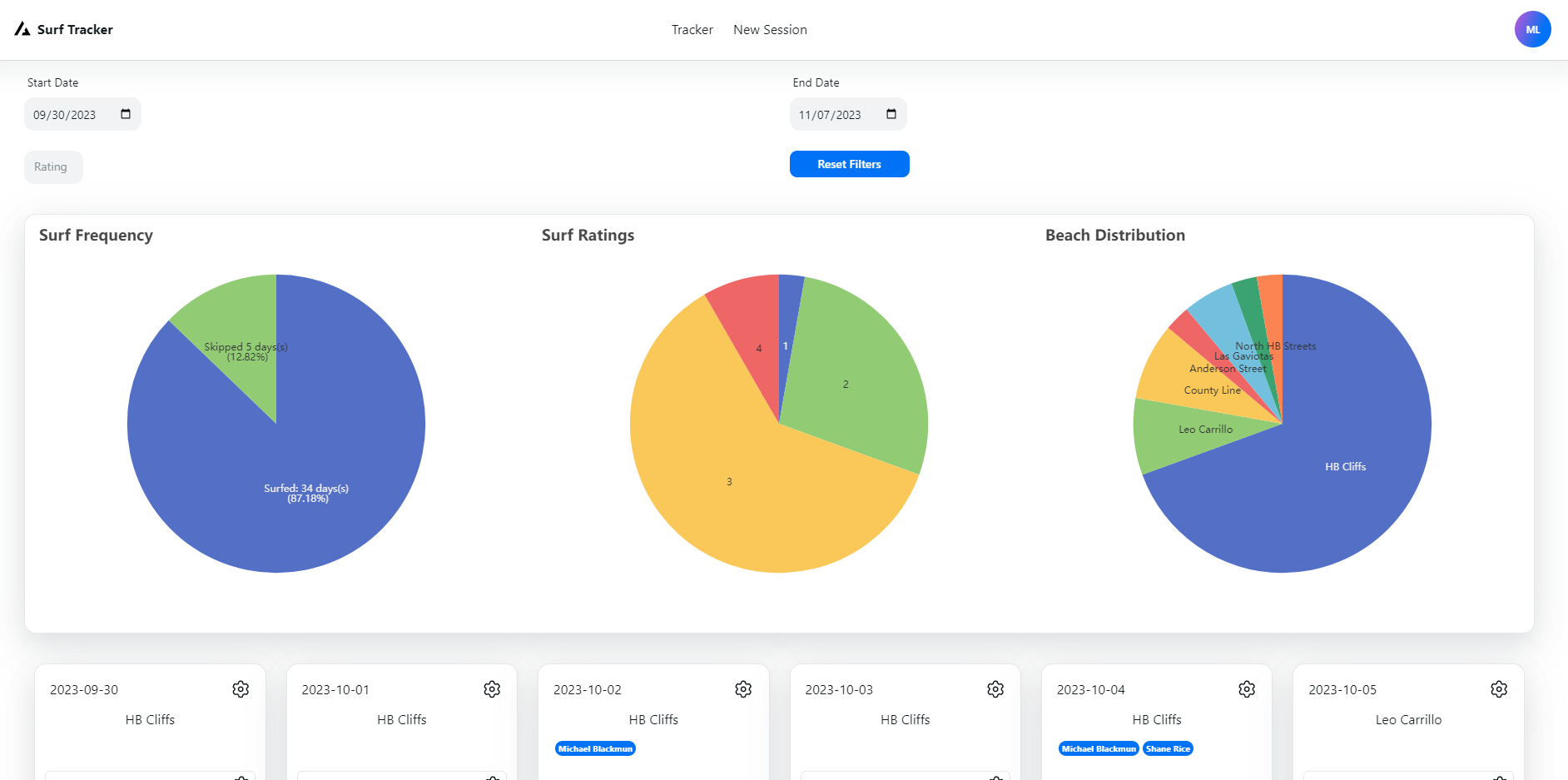The image size is (1568, 780).
Task: Open settings gear for 2023-10-01 session
Action: [x=492, y=689]
